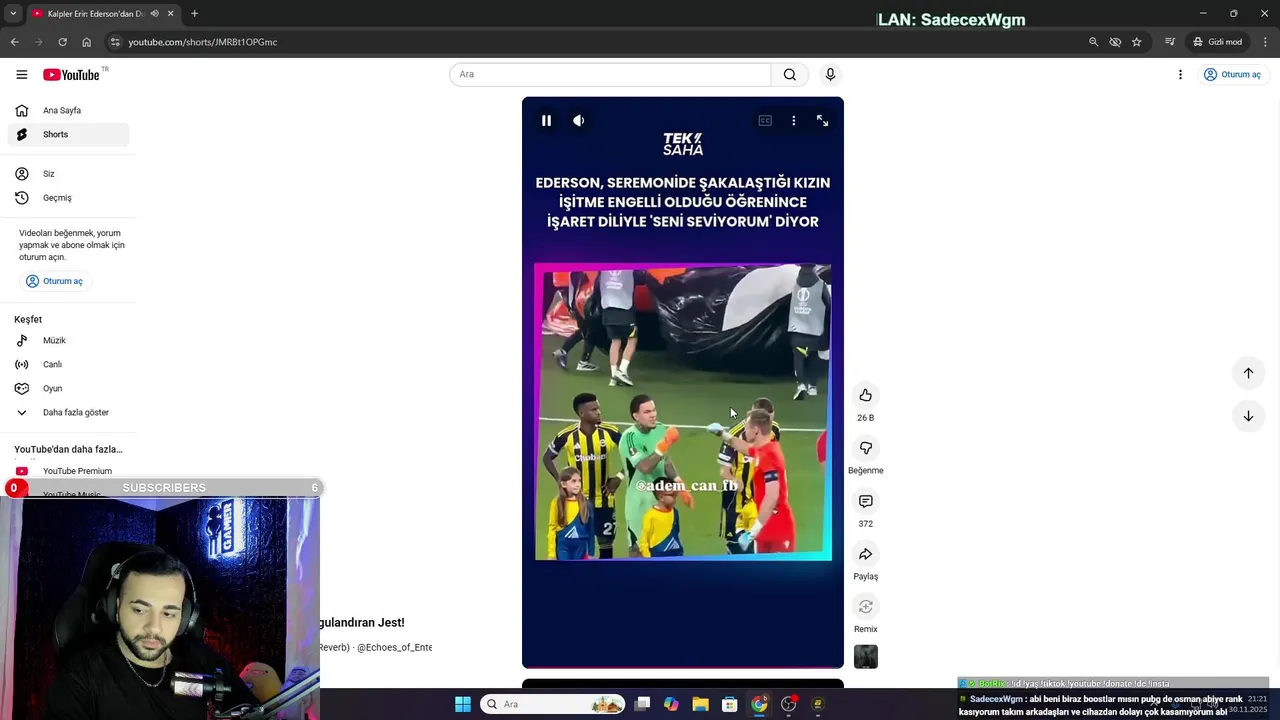Open Copilot from taskbar

(x=671, y=704)
